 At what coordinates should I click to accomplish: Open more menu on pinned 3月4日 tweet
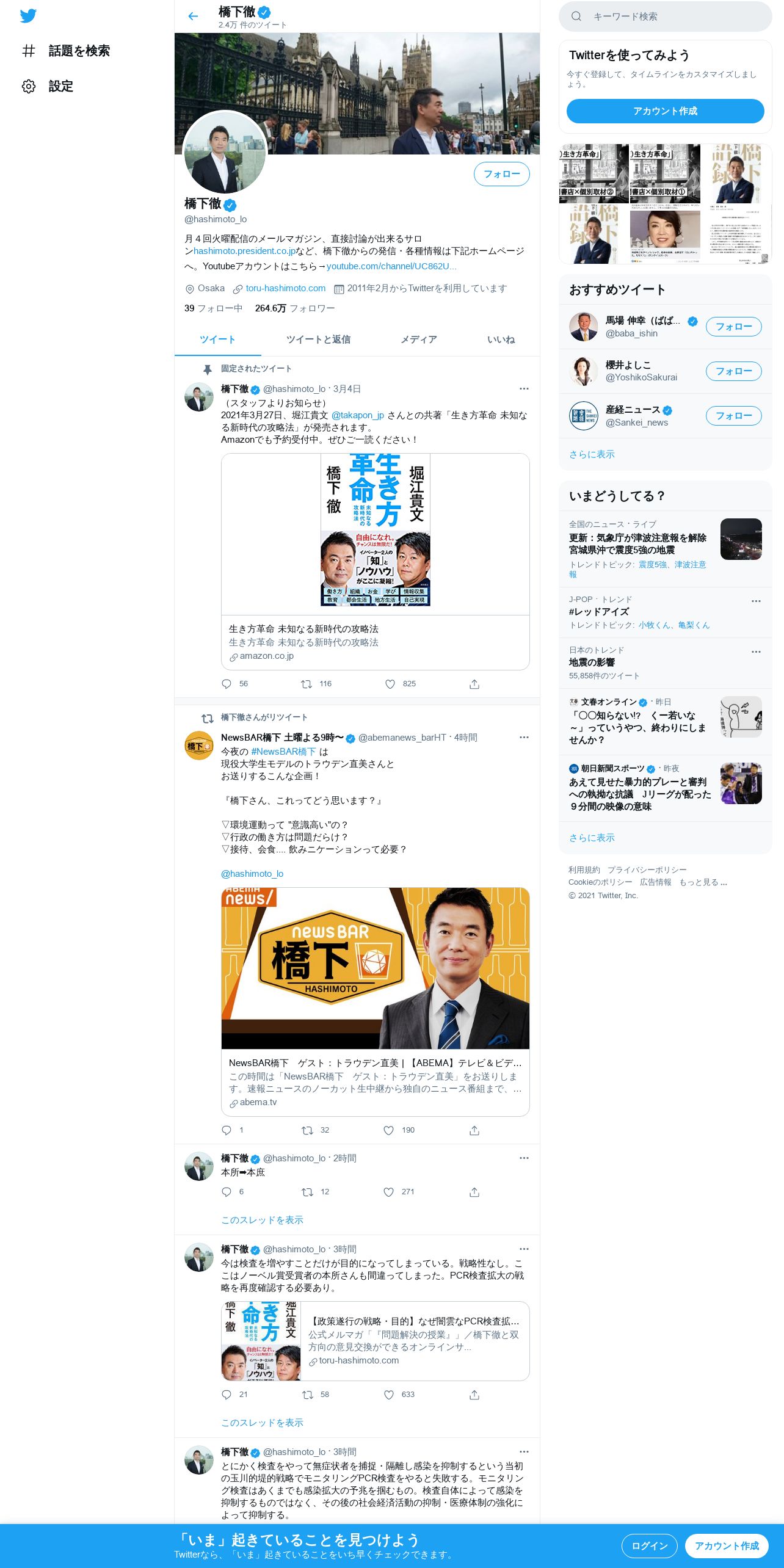(x=524, y=389)
